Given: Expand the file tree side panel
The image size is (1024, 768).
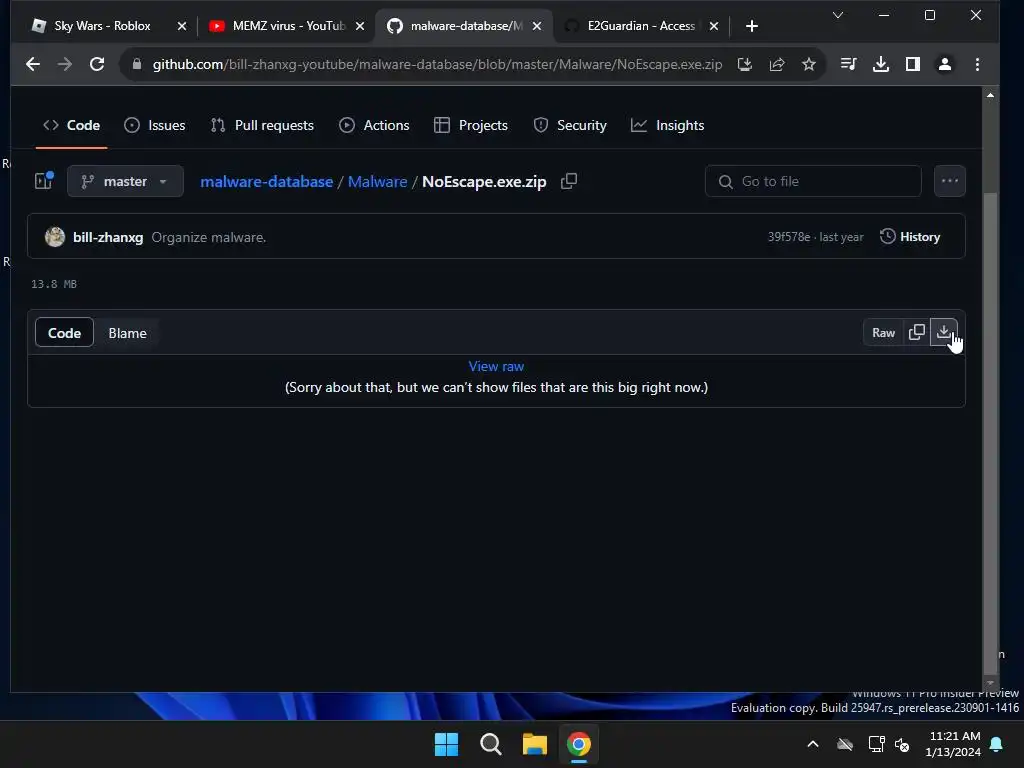Looking at the screenshot, I should [x=44, y=181].
